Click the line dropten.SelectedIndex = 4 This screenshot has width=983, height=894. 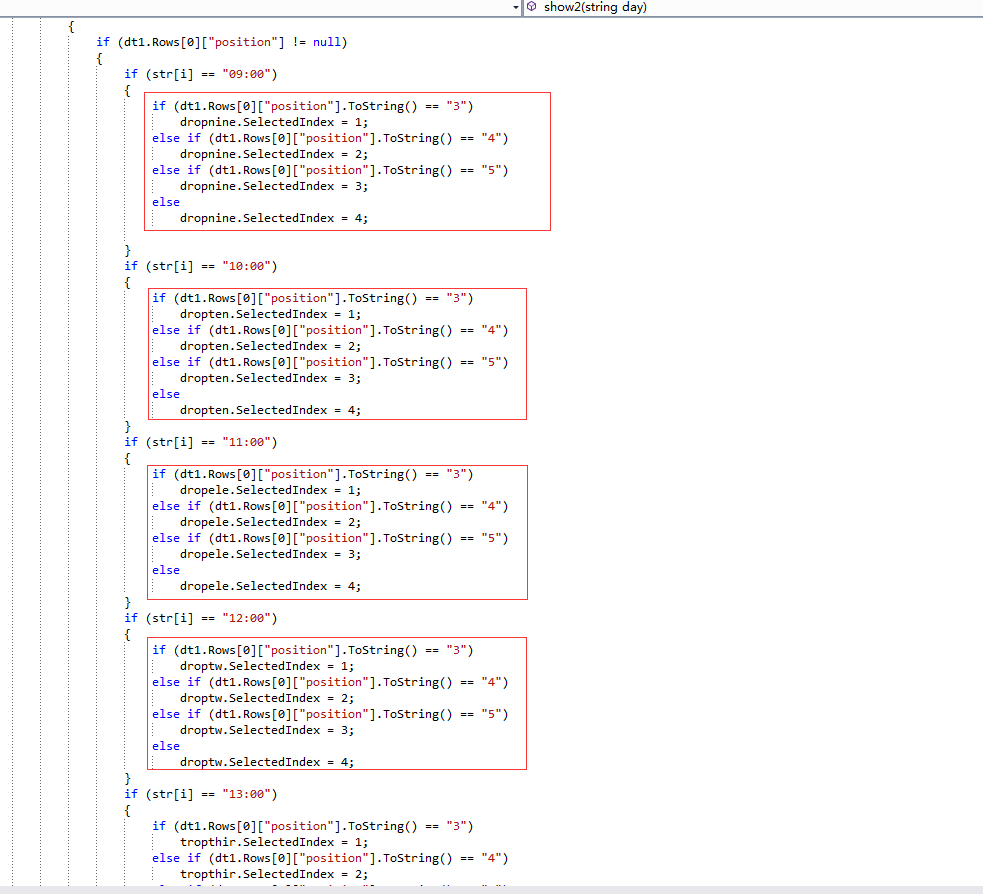pyautogui.click(x=270, y=410)
